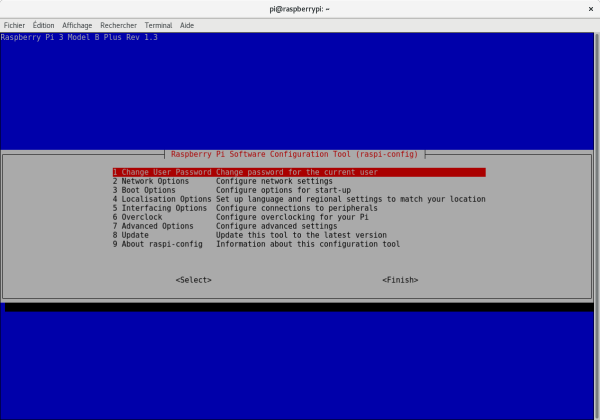This screenshot has height=420, width=600.
Task: Open the Rechercher menu
Action: 118,25
